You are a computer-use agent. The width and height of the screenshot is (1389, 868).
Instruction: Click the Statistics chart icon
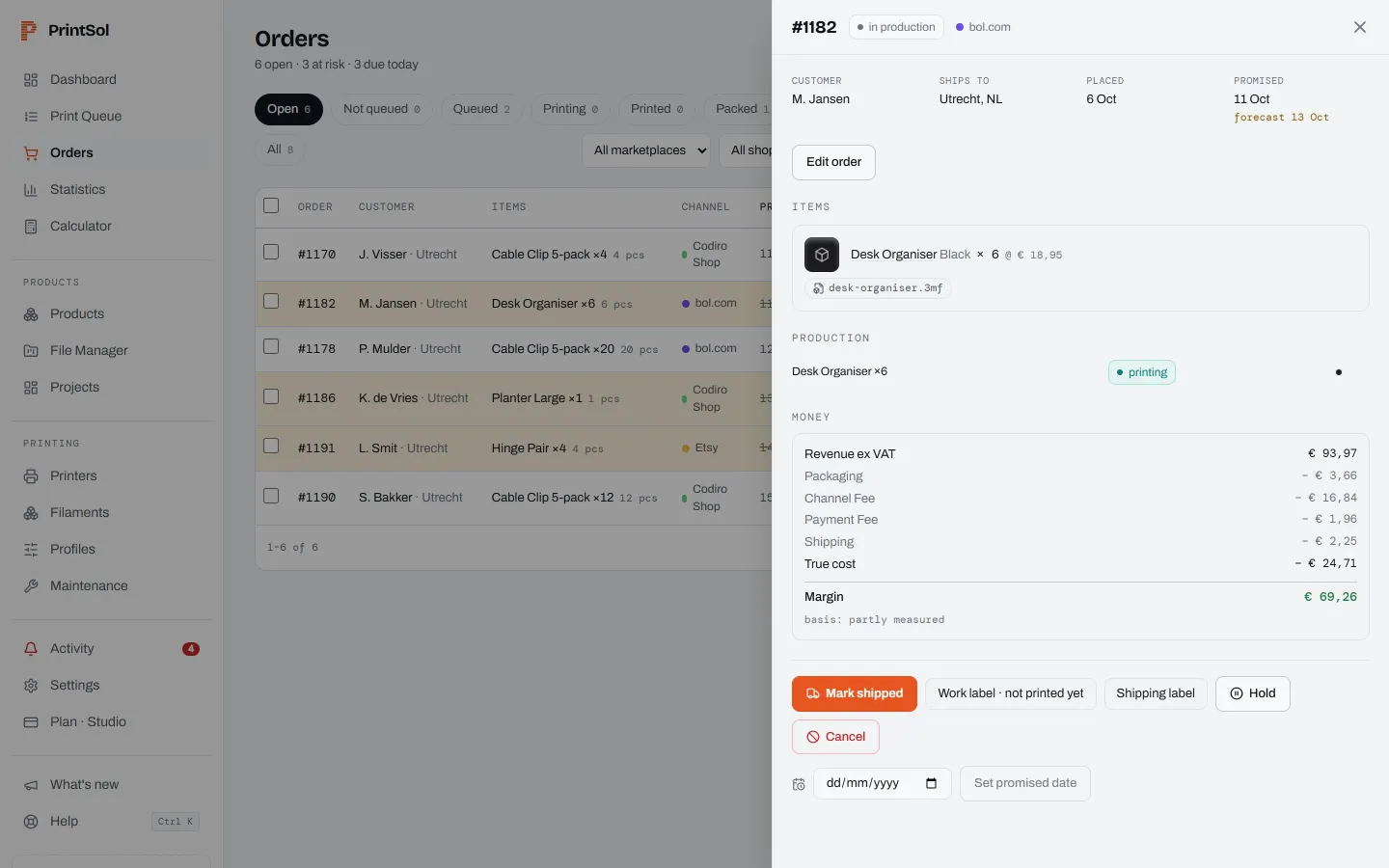pos(31,190)
